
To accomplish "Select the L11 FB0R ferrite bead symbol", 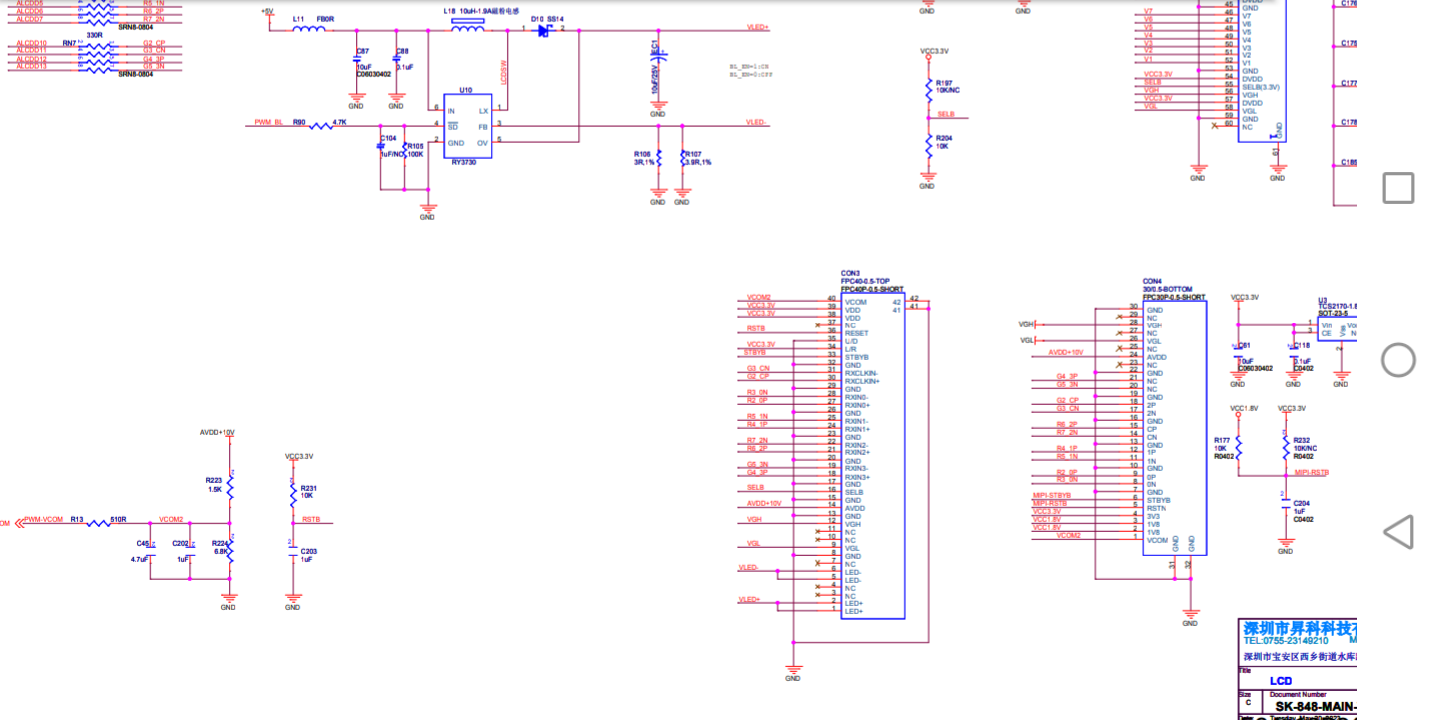I will [x=309, y=30].
